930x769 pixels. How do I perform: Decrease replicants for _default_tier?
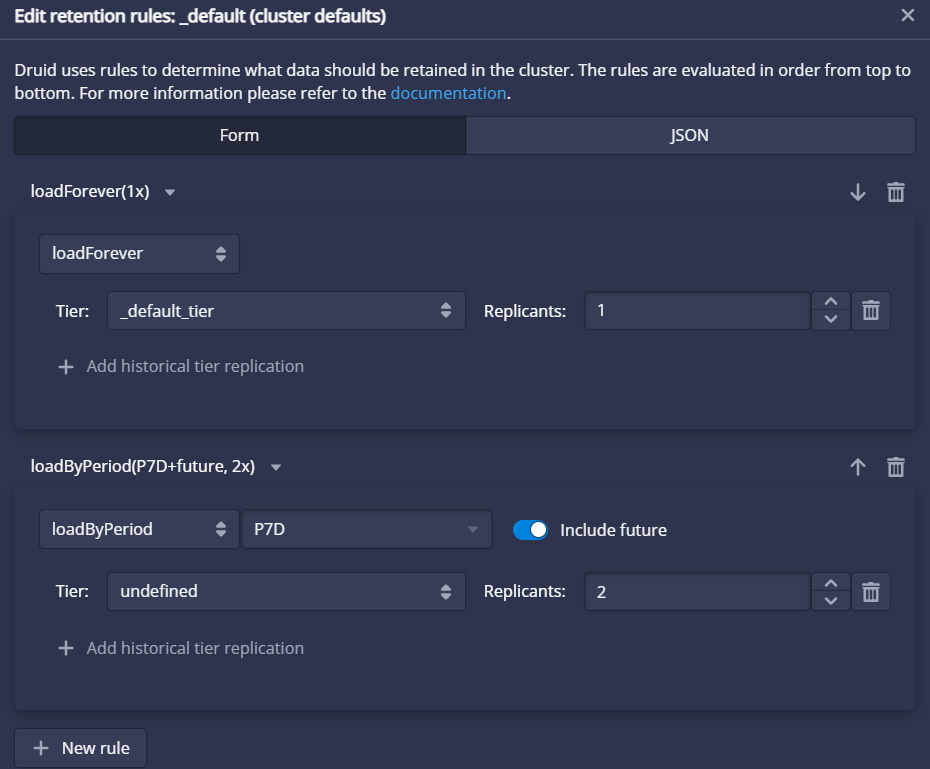pos(830,320)
